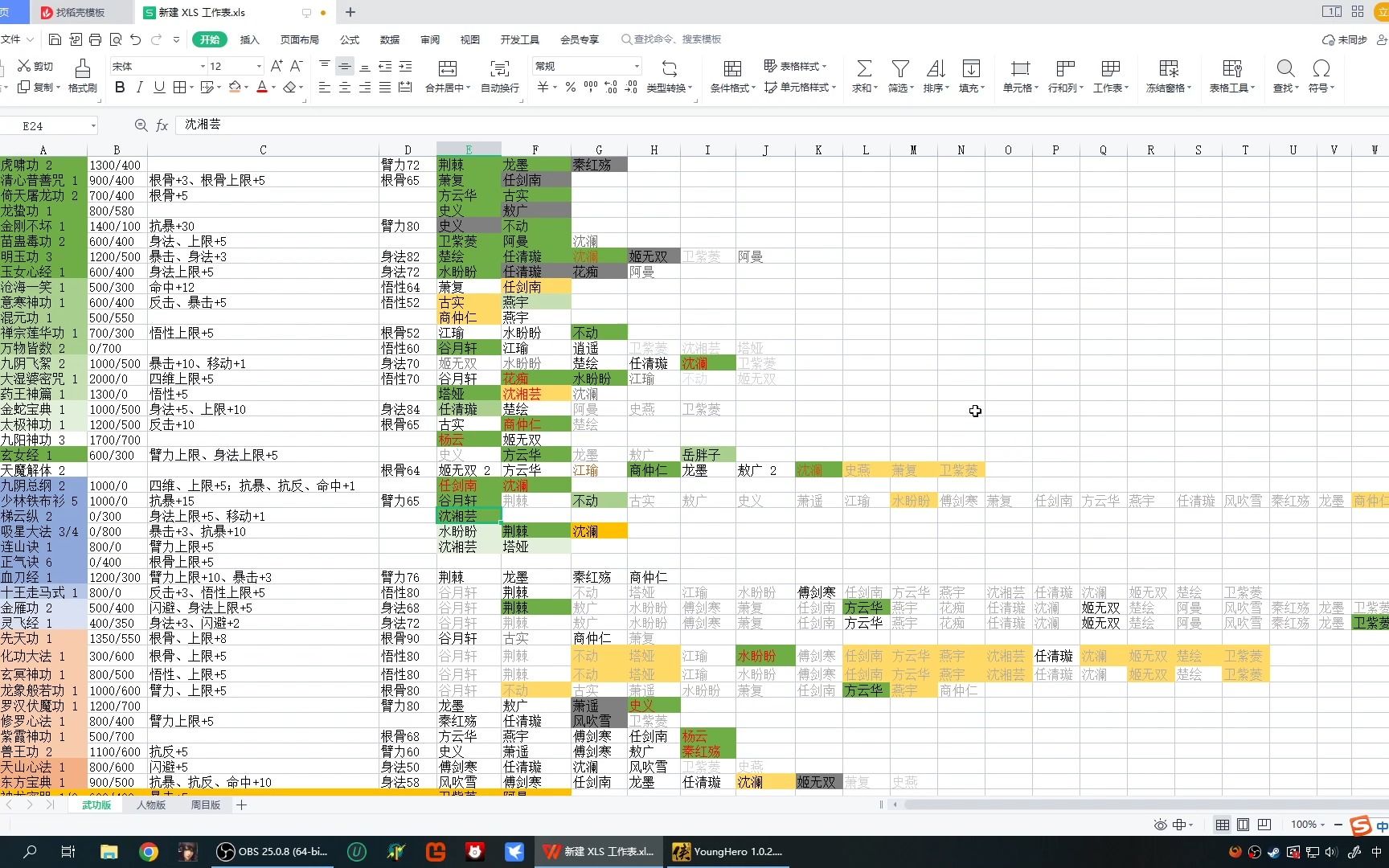Toggle Underline formatting
Screen dimensions: 1389x868
(159, 87)
